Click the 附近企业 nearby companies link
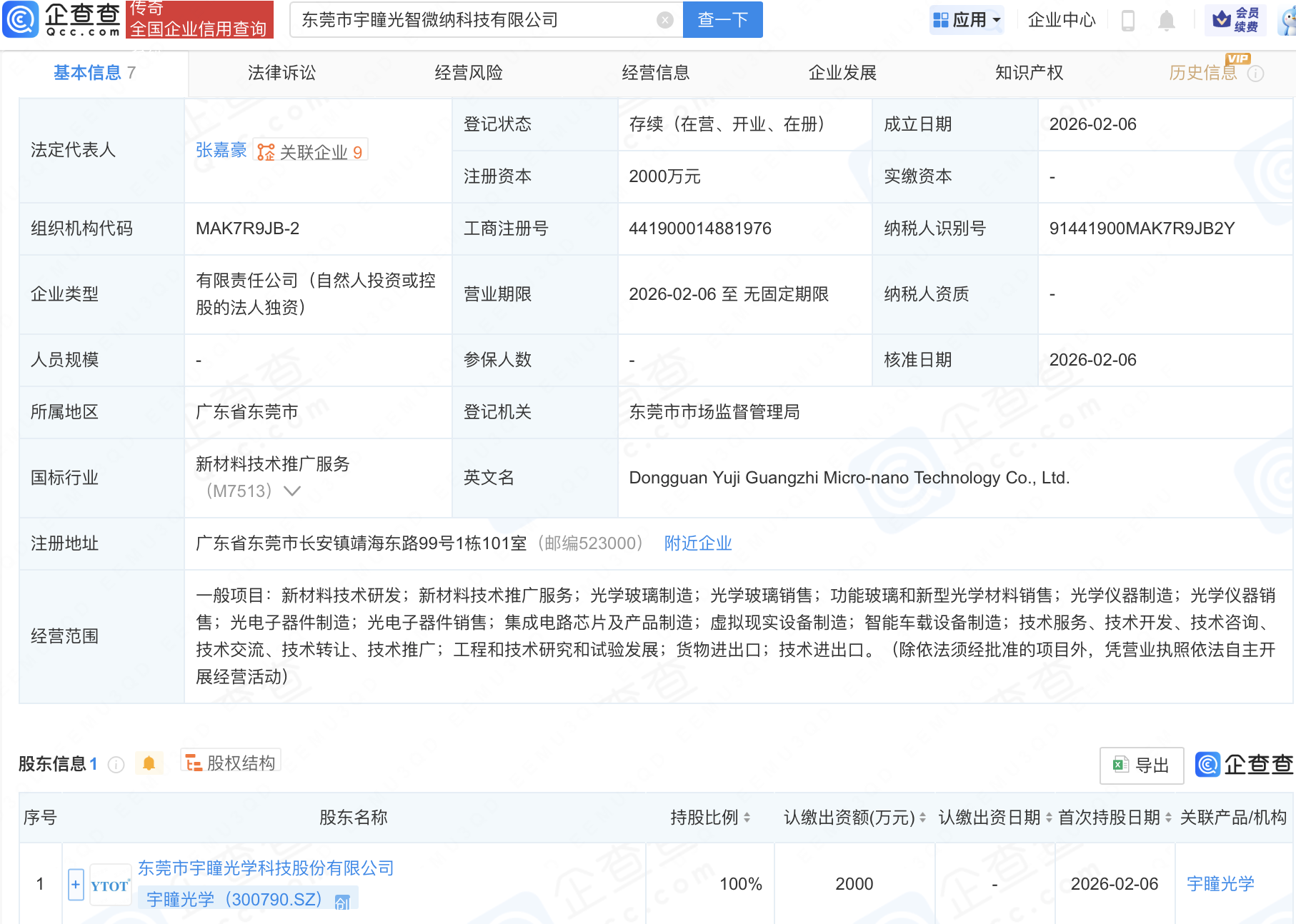 [x=697, y=543]
